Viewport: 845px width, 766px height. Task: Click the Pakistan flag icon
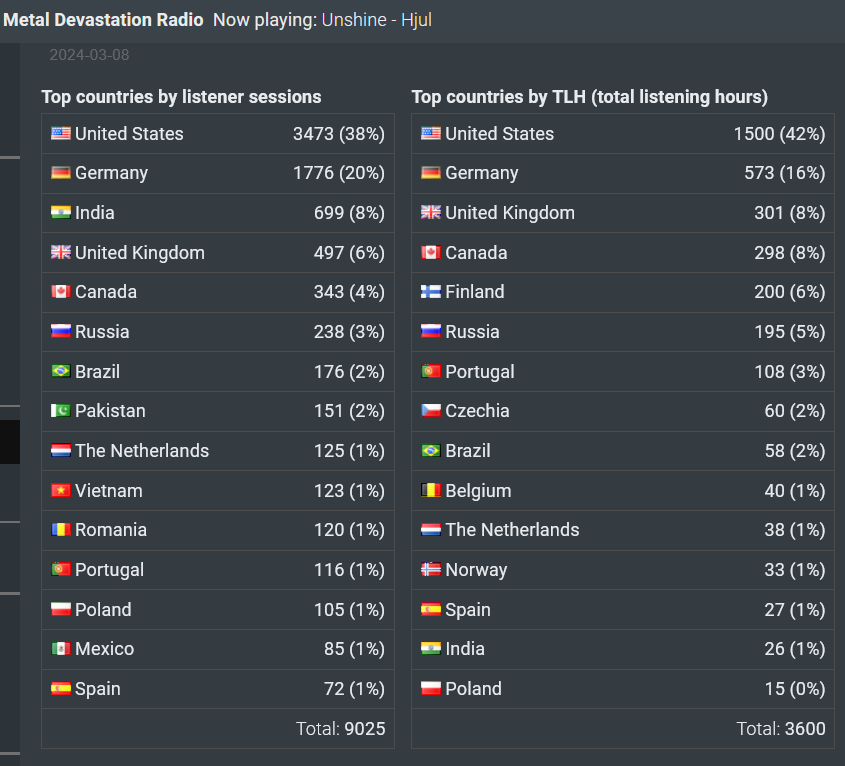(61, 411)
